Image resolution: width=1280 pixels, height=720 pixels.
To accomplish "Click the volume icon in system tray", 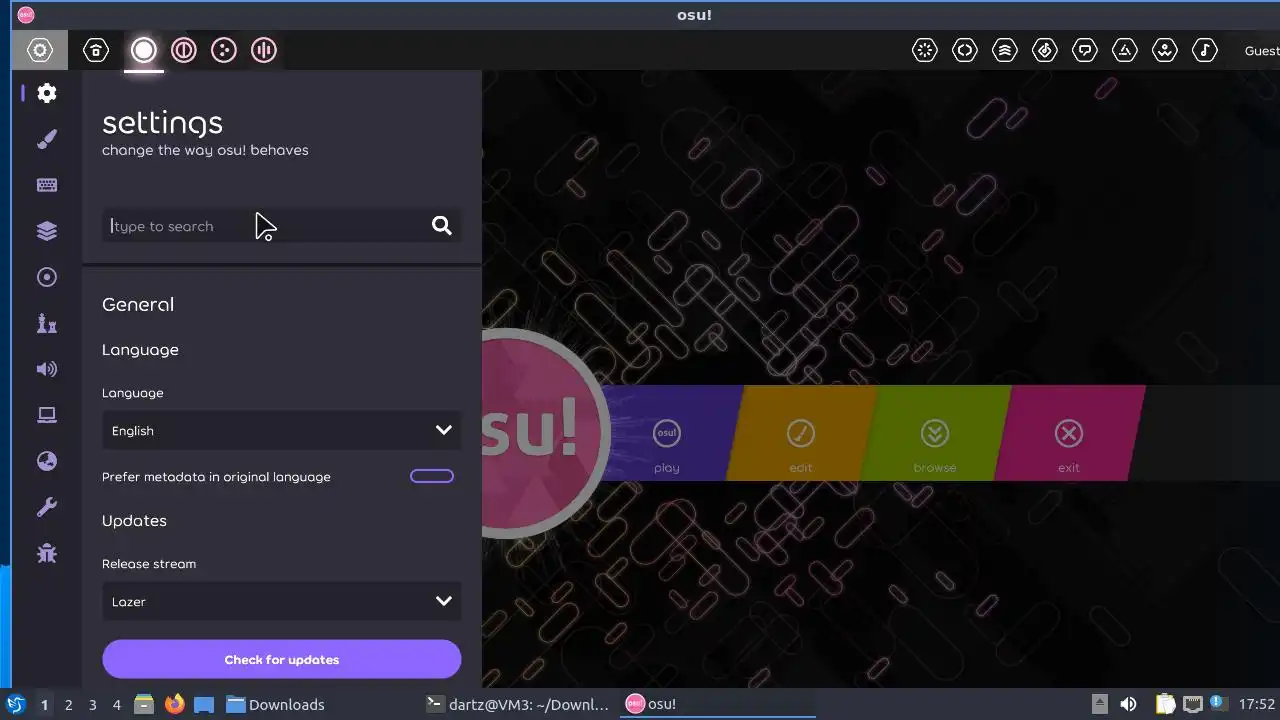I will 1129,704.
